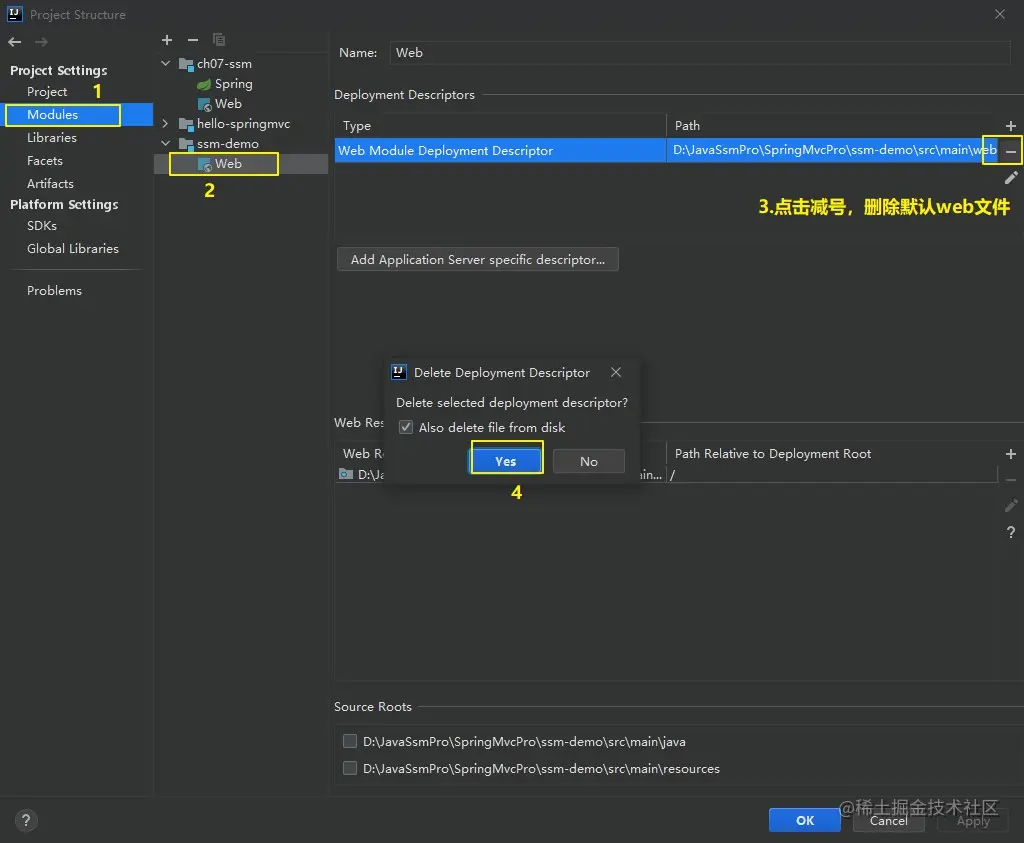Edit deployment descriptor with pencil icon
The width and height of the screenshot is (1024, 843).
click(x=1010, y=178)
